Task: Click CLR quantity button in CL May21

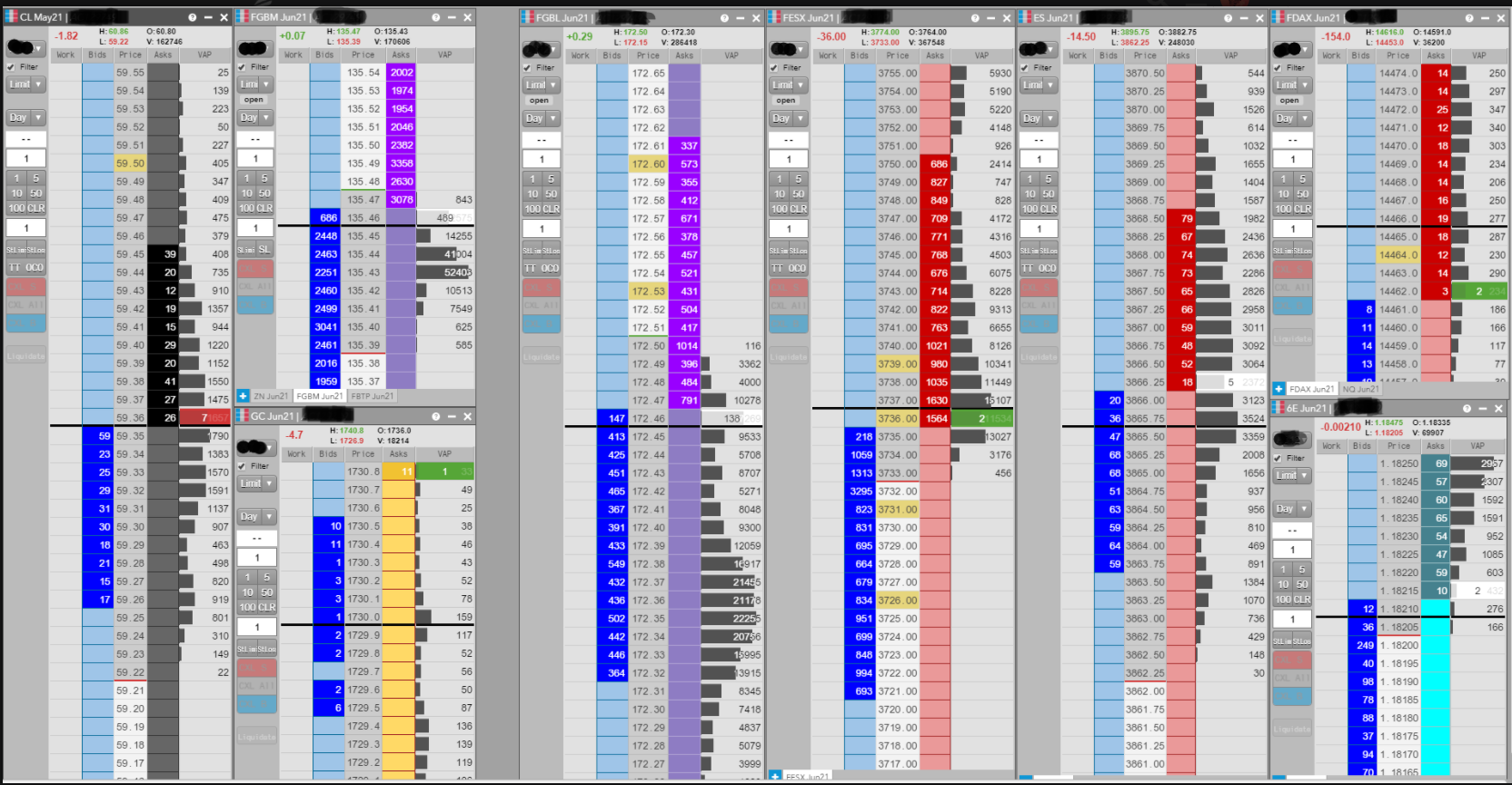Action: click(35, 208)
